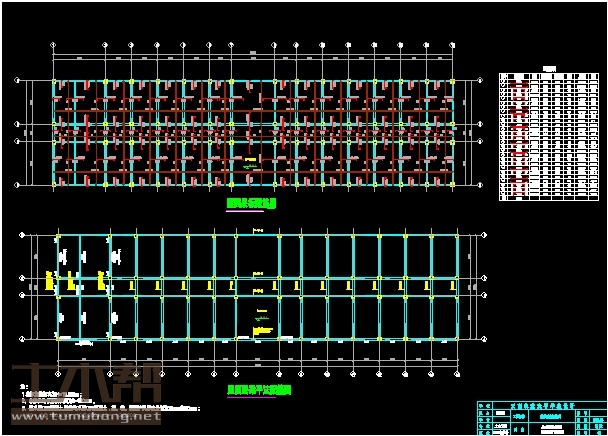Screen dimensions: 608x436
Task: Click the upper floor plan green title label
Action: click(251, 203)
